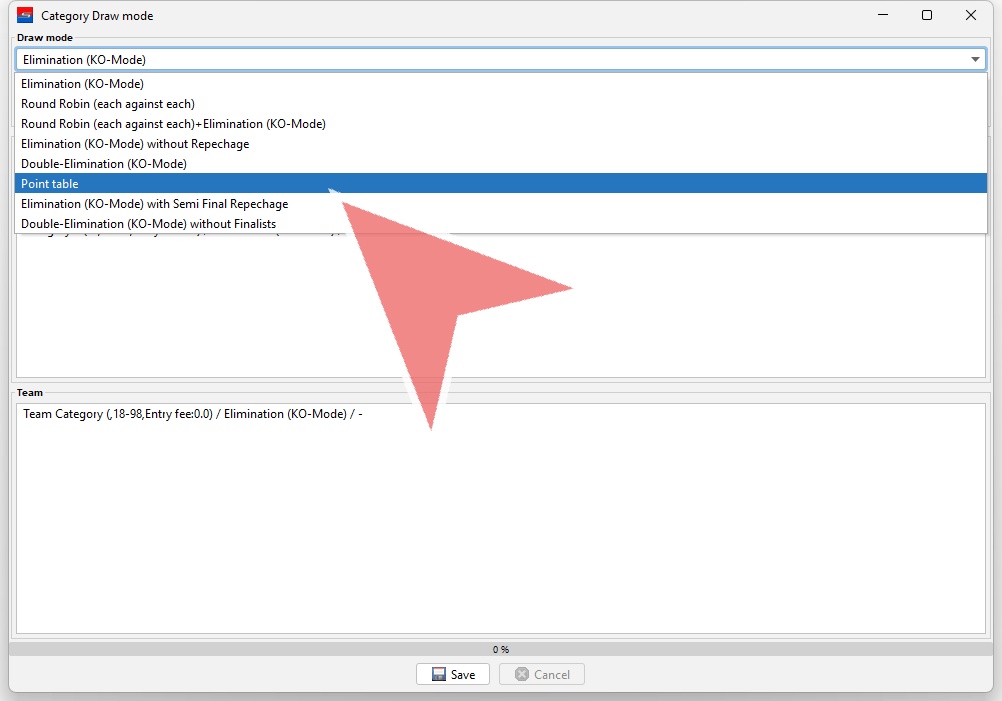Click the Draw mode combo box field
1002x701 pixels.
click(490, 60)
